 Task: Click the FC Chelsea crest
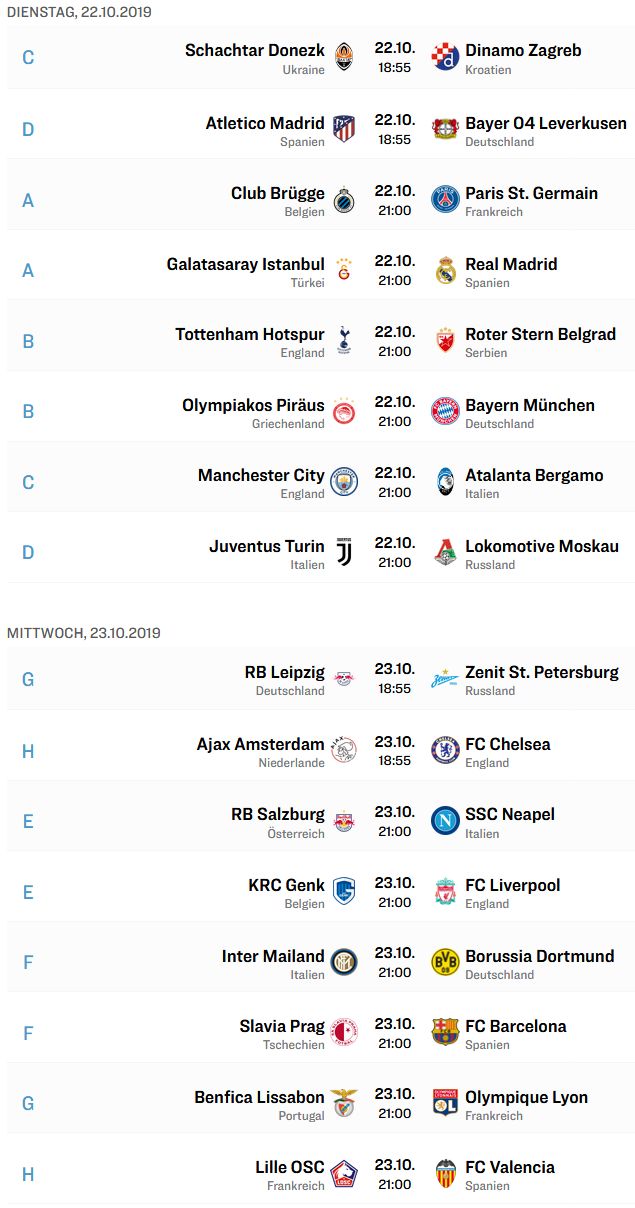point(445,750)
